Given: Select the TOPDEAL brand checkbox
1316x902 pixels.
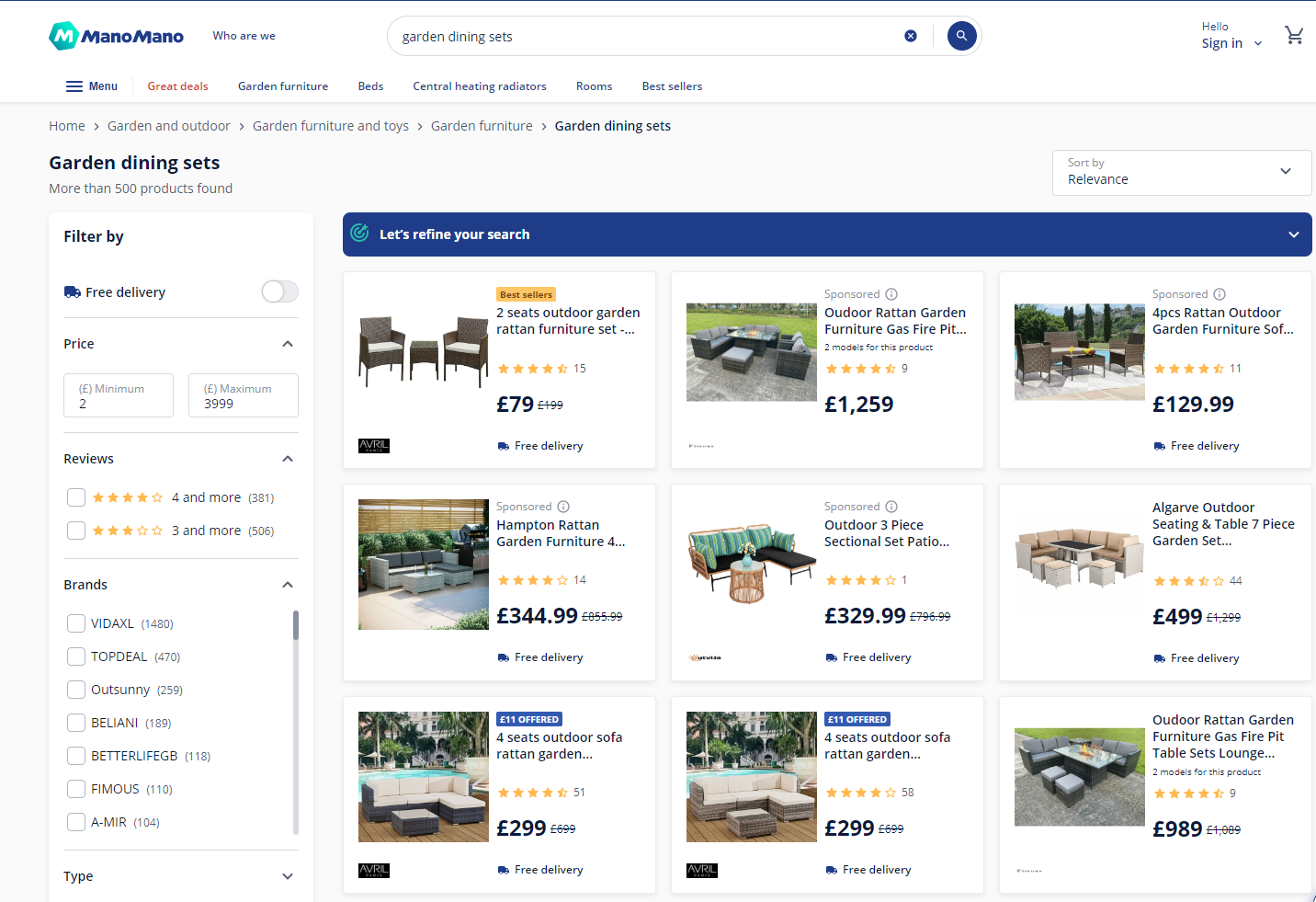Looking at the screenshot, I should (x=75, y=657).
